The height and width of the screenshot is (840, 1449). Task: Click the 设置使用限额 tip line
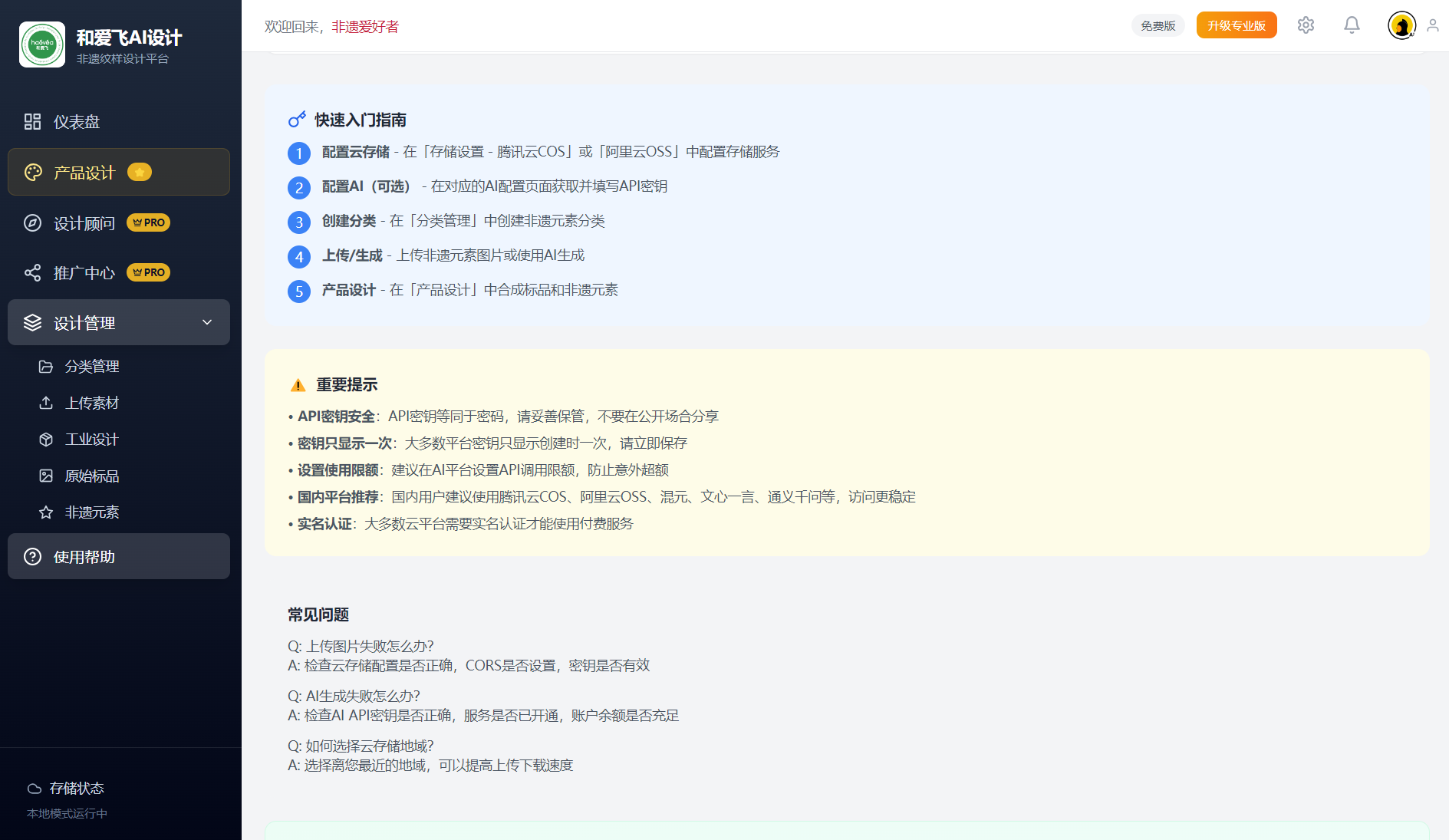479,470
